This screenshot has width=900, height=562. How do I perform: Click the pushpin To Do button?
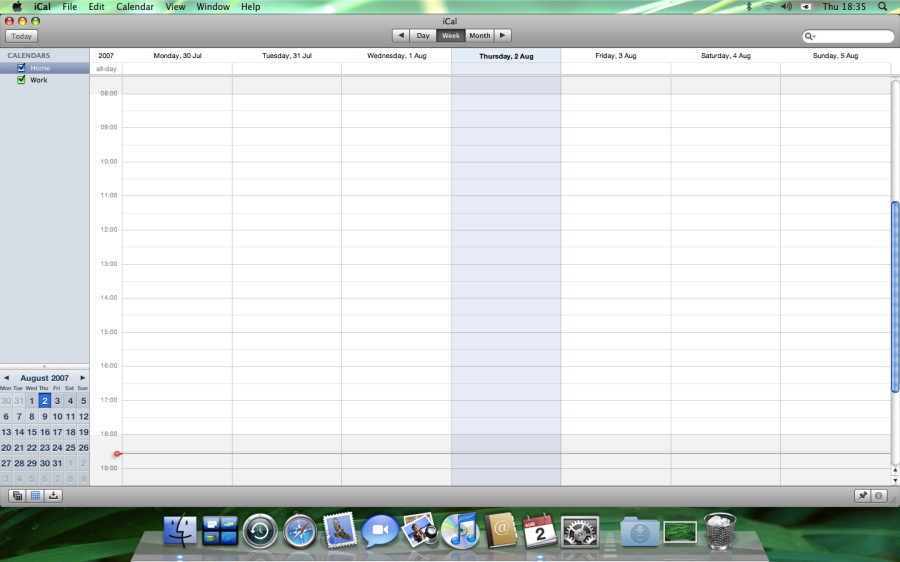(862, 495)
